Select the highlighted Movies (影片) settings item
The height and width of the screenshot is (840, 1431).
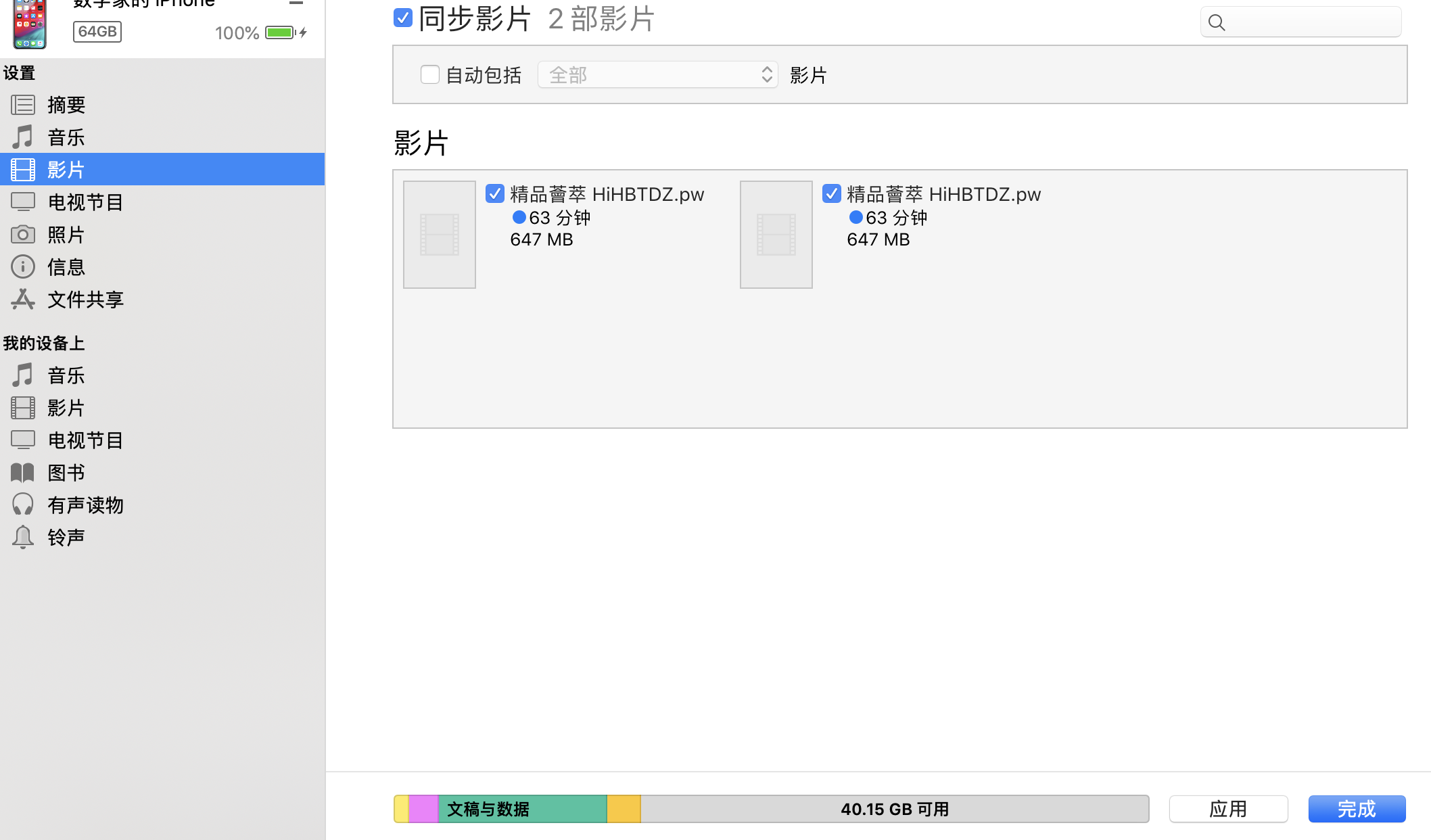[66, 169]
